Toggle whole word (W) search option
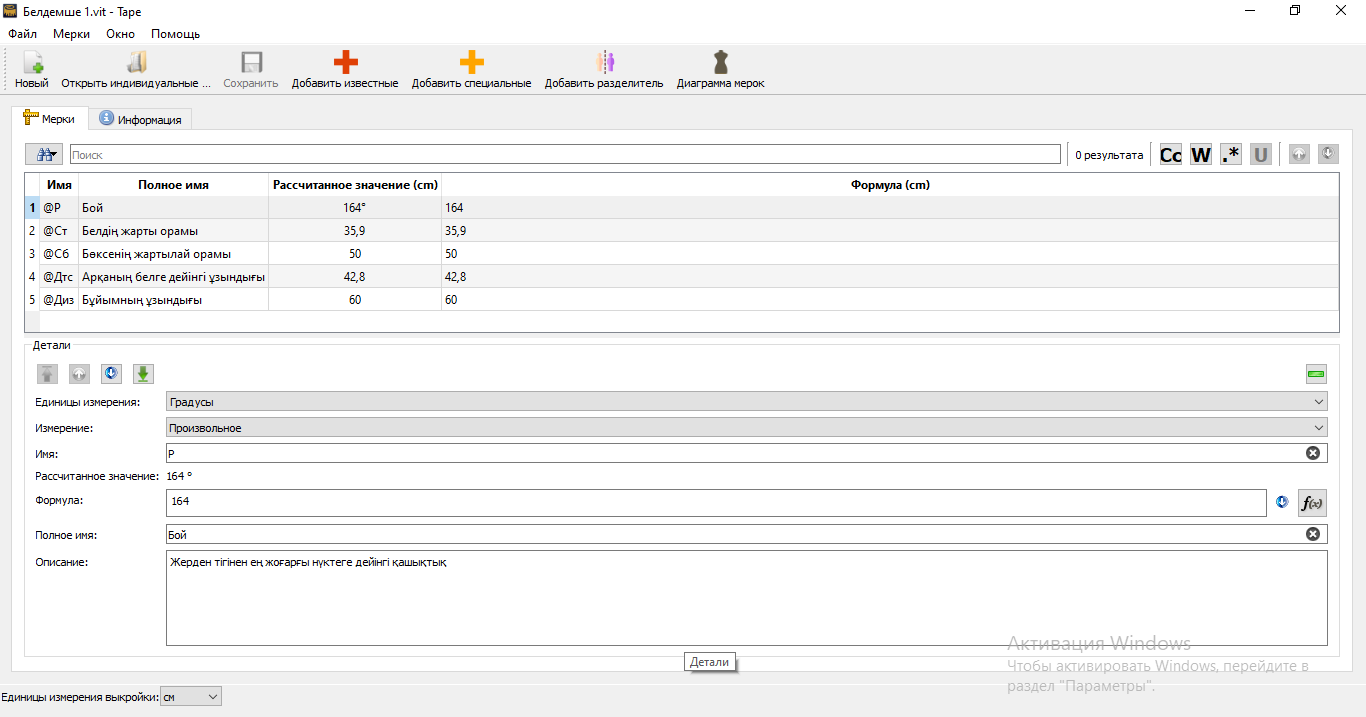The image size is (1366, 717). (1200, 154)
